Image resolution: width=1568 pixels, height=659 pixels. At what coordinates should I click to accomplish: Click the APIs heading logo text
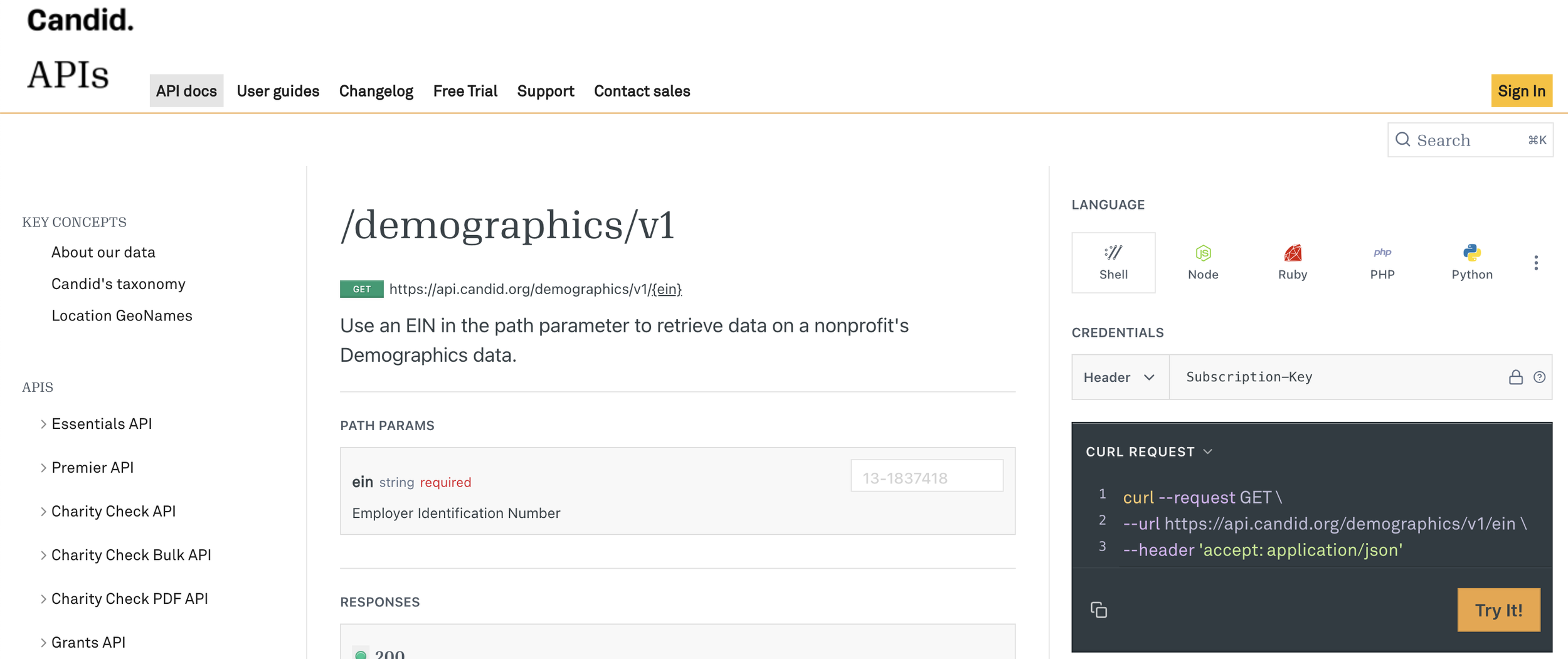(68, 75)
